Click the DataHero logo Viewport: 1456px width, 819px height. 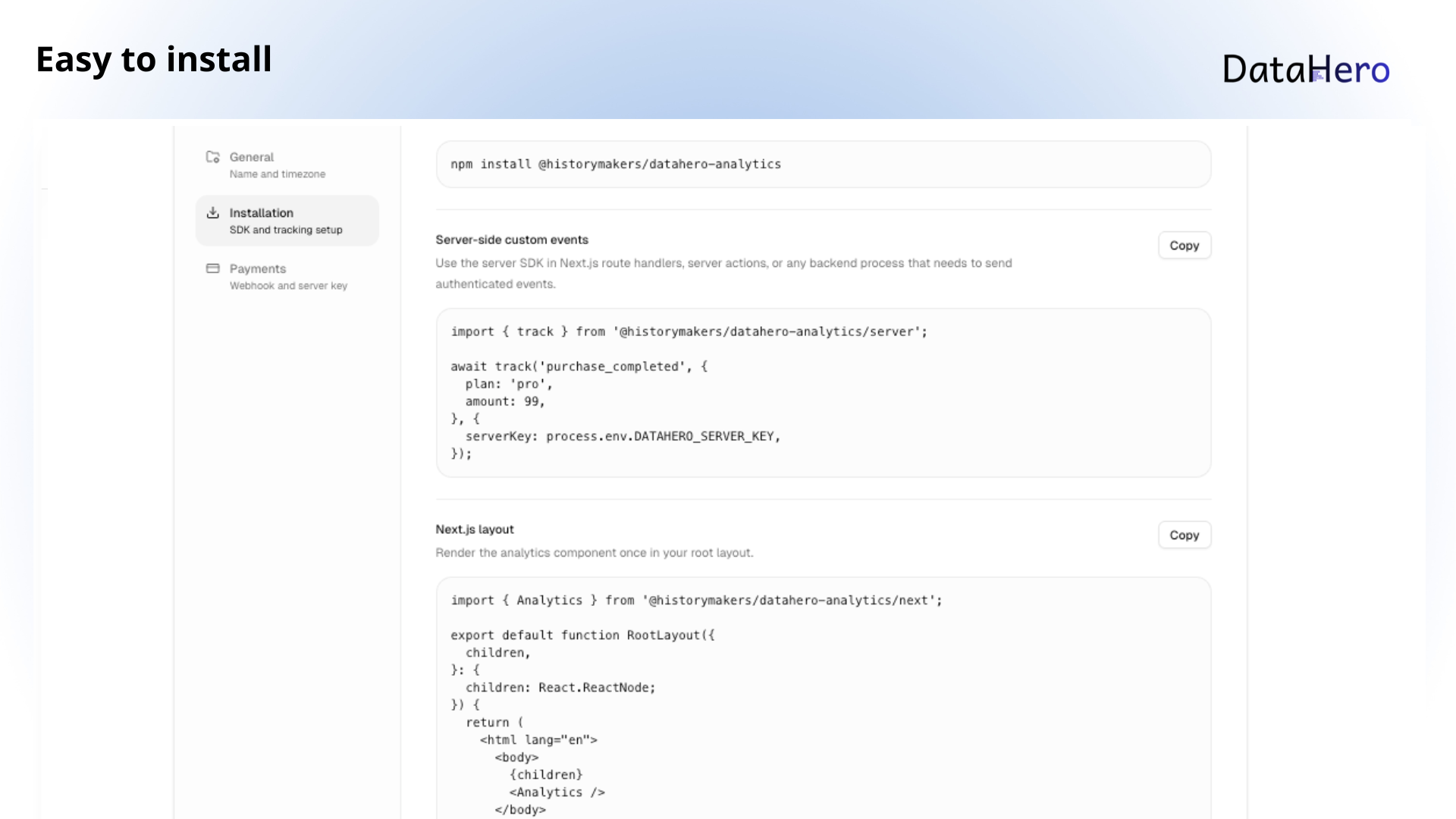tap(1305, 70)
